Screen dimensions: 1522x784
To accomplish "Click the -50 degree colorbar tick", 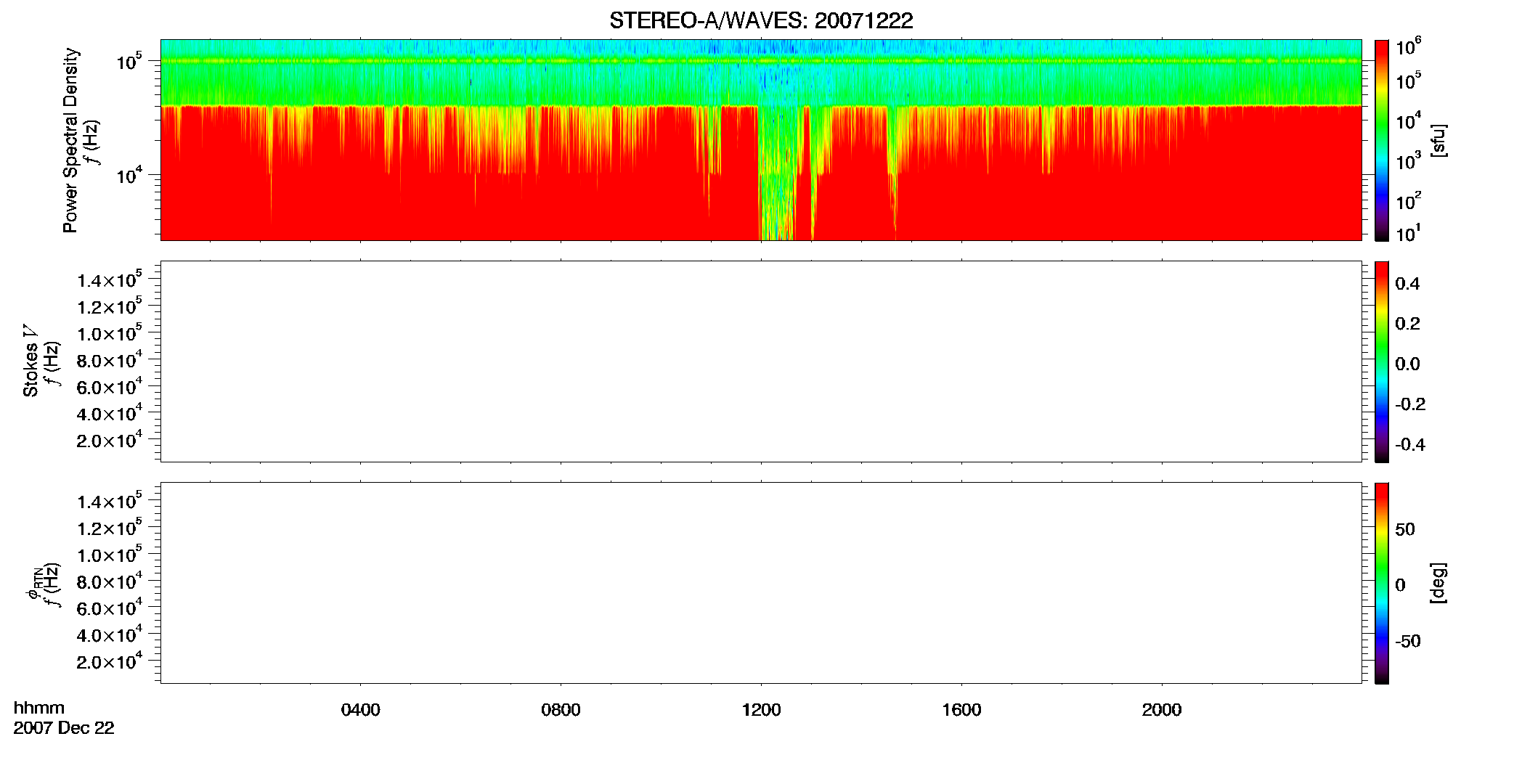I will (1408, 641).
